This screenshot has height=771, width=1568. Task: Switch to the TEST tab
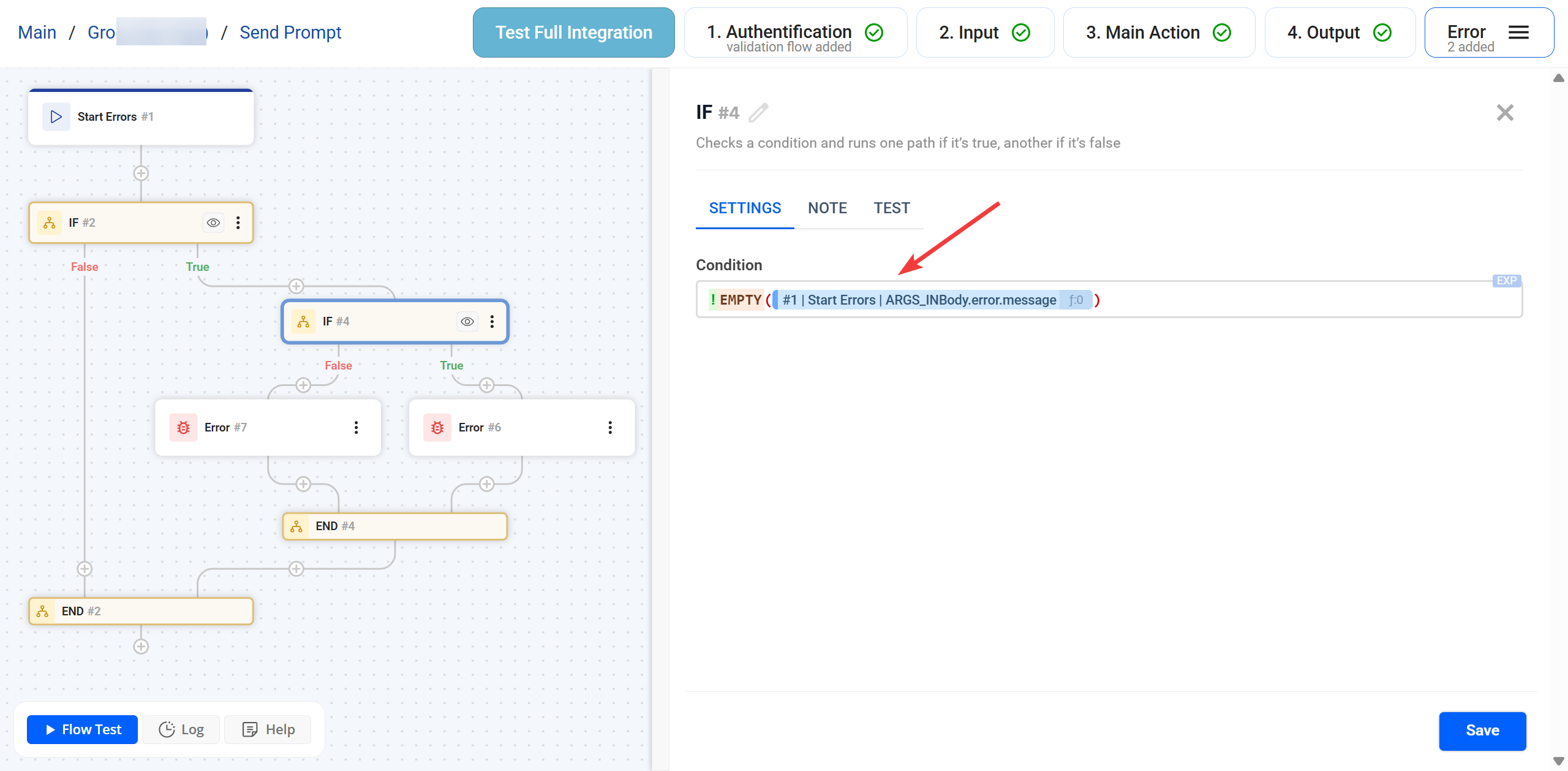coord(891,208)
